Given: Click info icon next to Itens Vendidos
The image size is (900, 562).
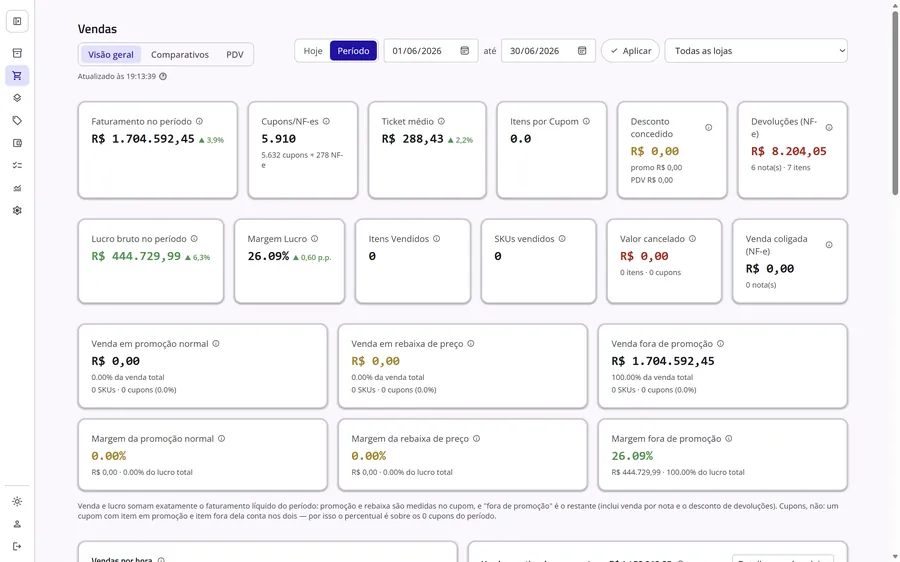Looking at the screenshot, I should click(x=436, y=239).
